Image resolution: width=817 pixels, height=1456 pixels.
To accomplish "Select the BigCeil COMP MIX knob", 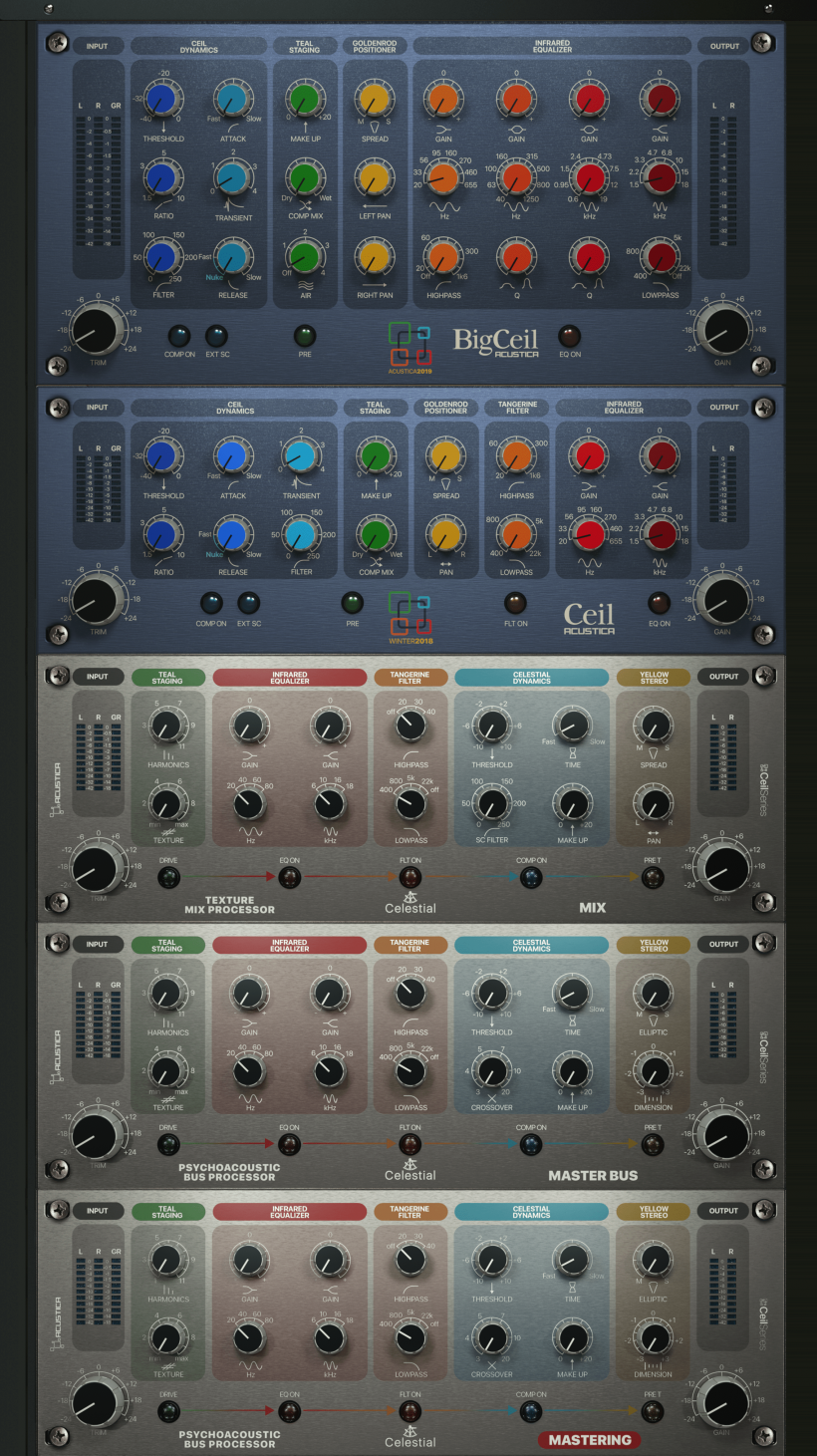I will (x=304, y=178).
